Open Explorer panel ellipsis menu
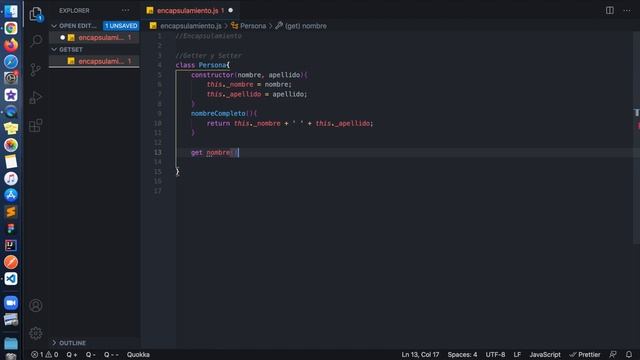This screenshot has height=360, width=640. pyautogui.click(x=126, y=10)
